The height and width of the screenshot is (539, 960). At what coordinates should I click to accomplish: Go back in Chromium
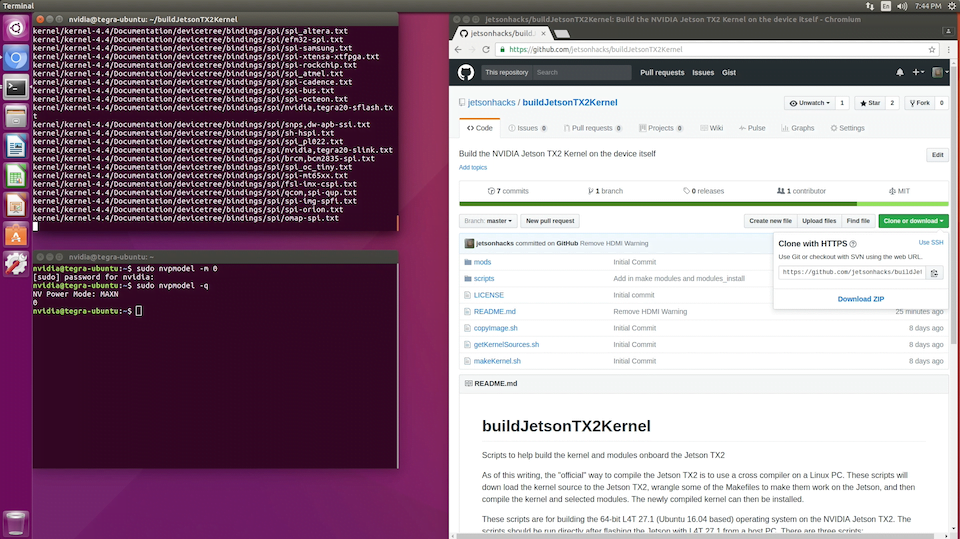point(459,50)
